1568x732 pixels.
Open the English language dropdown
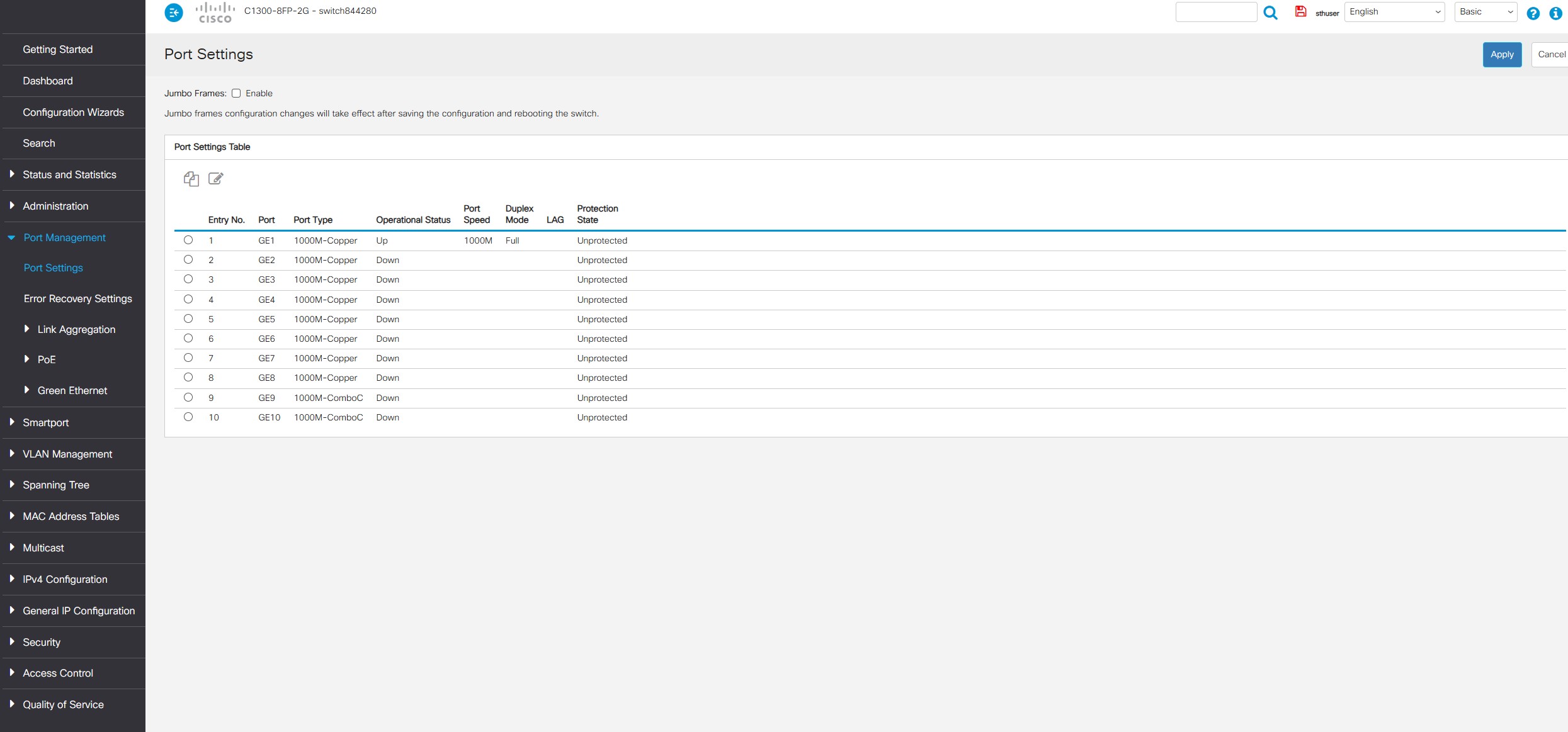click(x=1394, y=12)
